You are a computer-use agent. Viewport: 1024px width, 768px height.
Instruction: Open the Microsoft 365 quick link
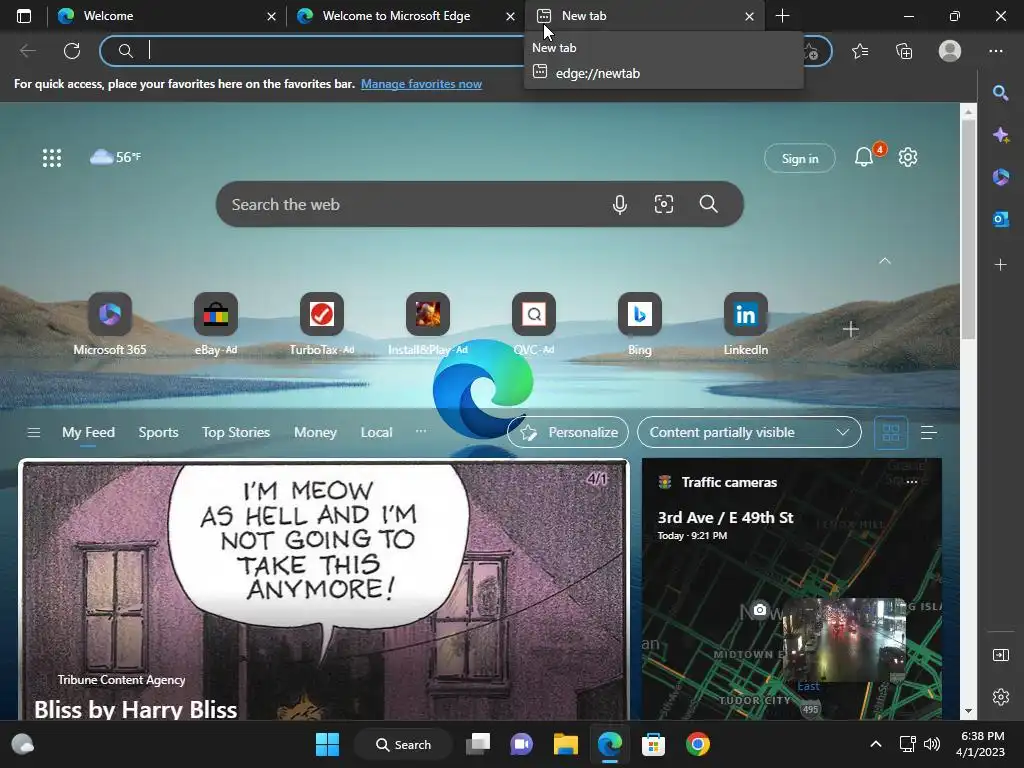110,325
